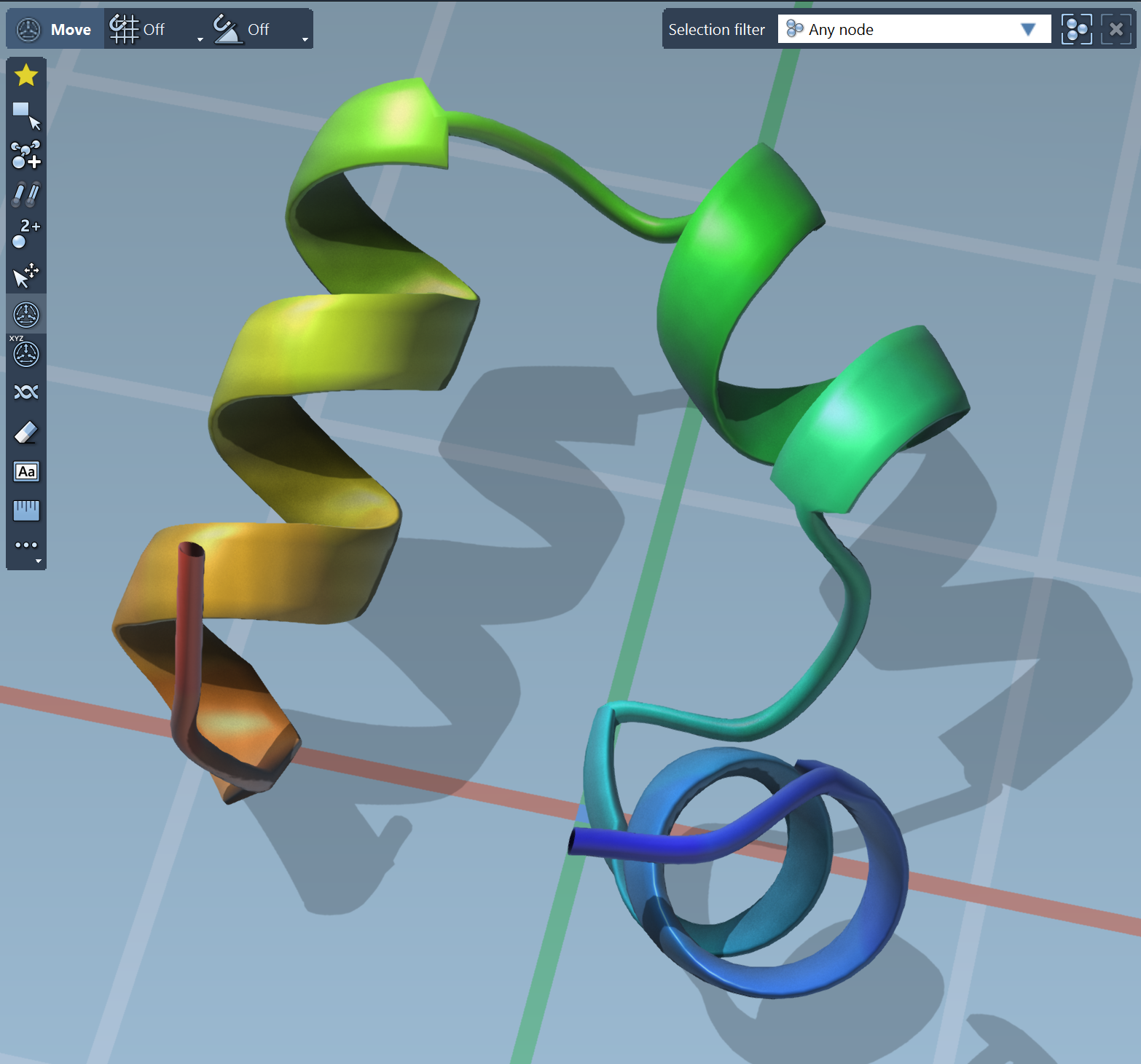Click the clear selection X button
This screenshot has width=1141, height=1064.
coord(1115,29)
